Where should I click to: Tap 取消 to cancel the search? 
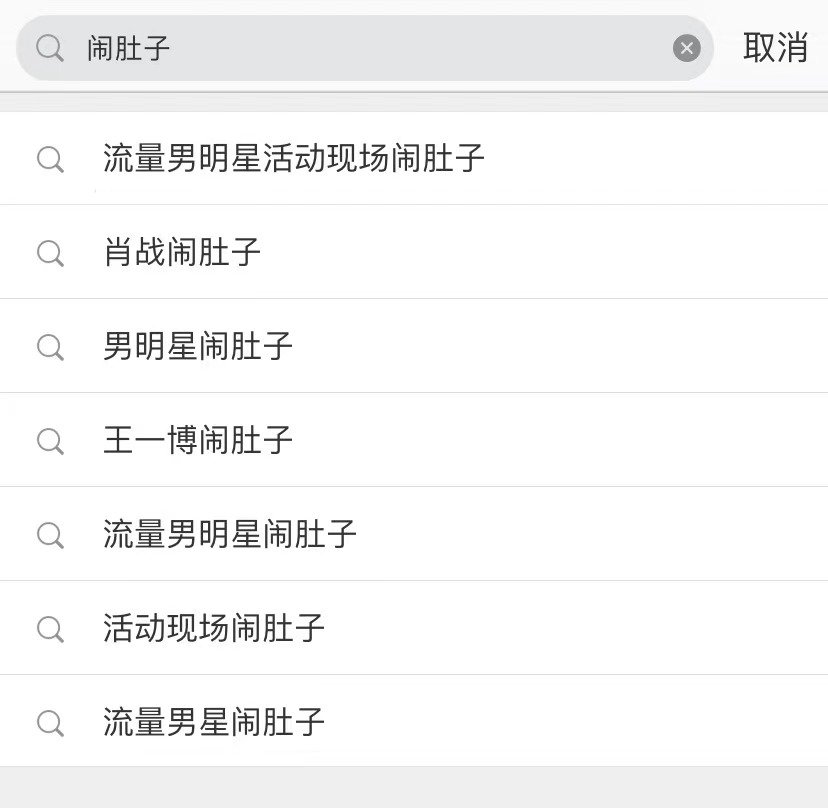775,48
